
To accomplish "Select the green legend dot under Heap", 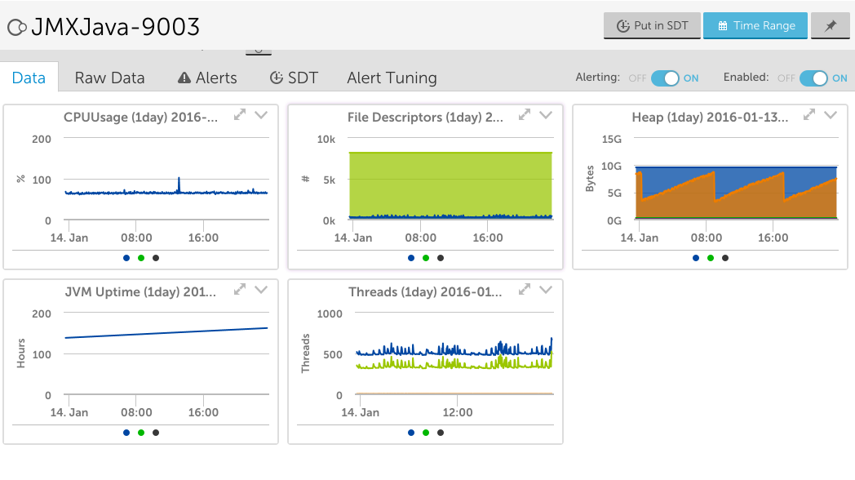I will click(x=711, y=258).
